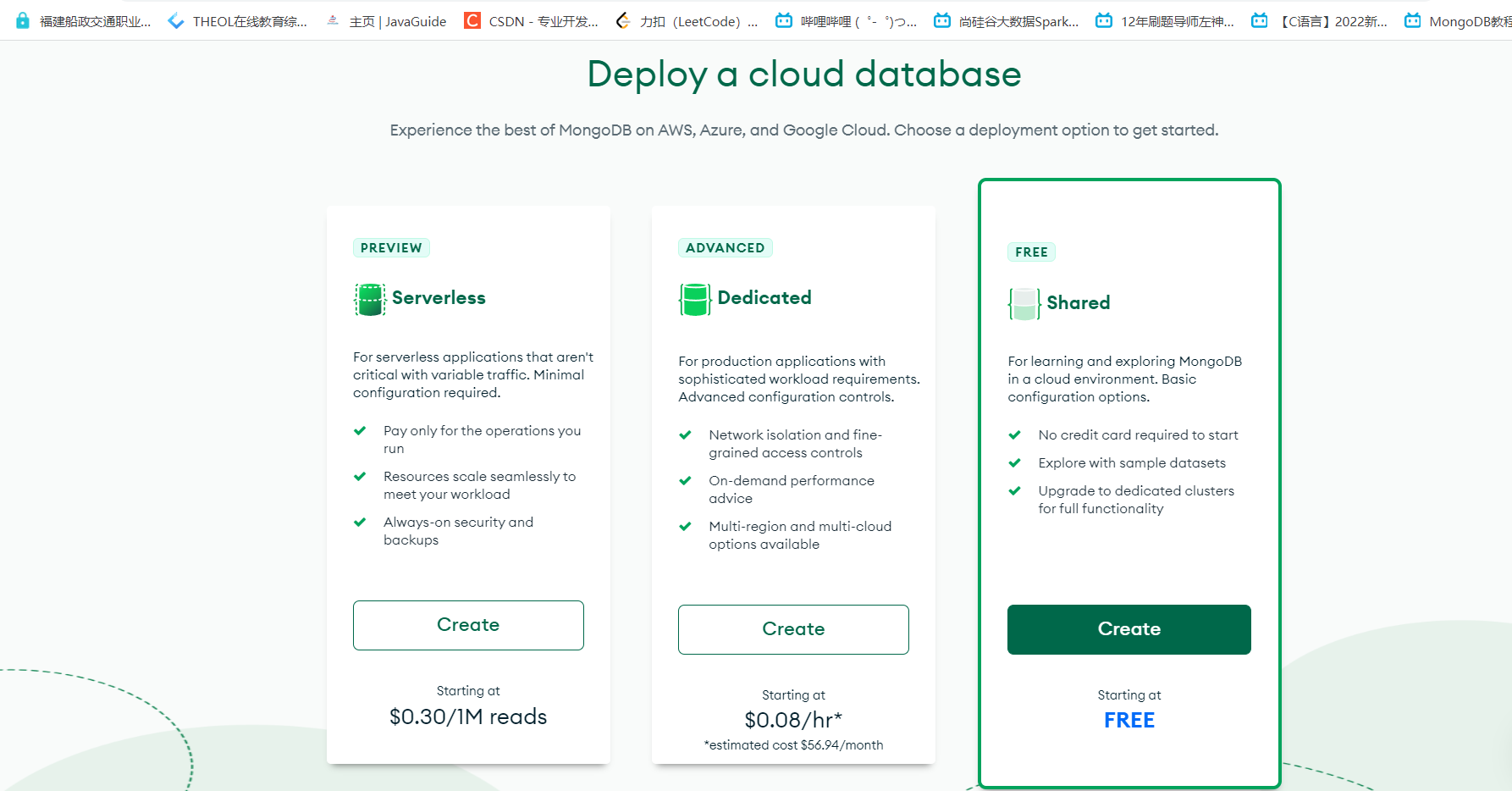The image size is (1512, 791).
Task: Create a free Shared cluster
Action: 1128,629
